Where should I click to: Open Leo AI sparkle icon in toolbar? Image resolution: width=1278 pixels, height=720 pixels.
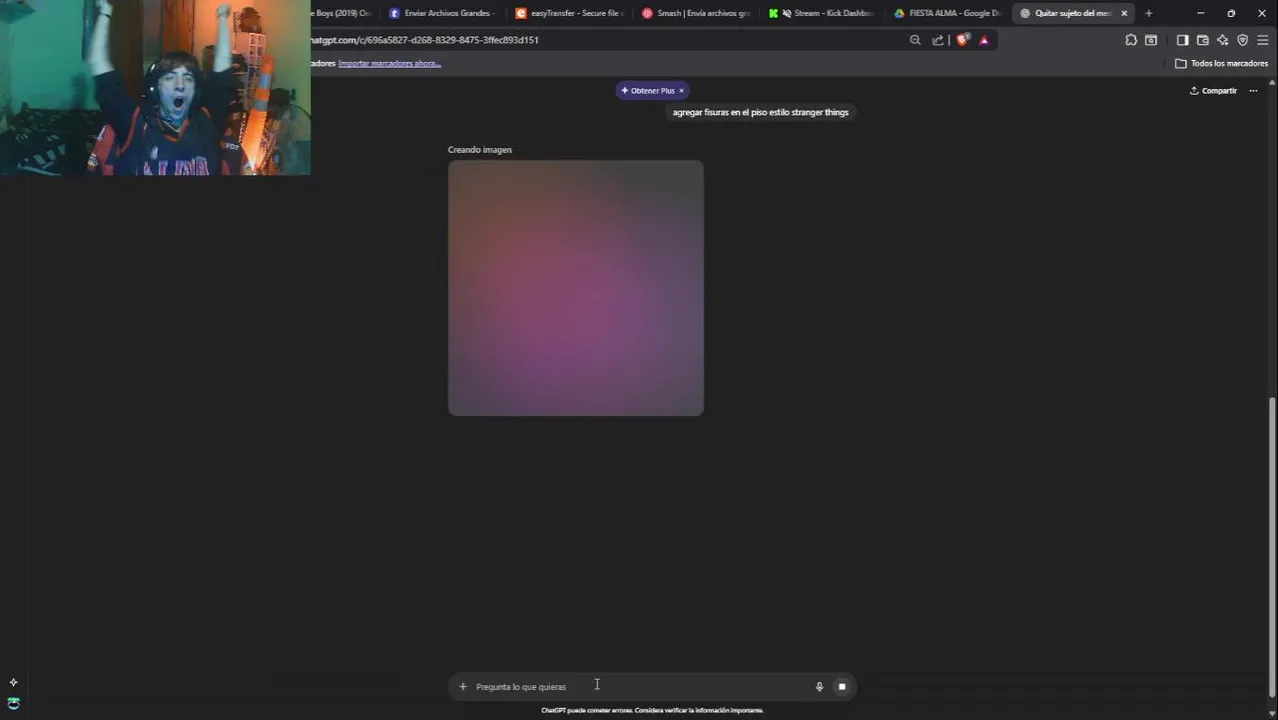[1222, 40]
